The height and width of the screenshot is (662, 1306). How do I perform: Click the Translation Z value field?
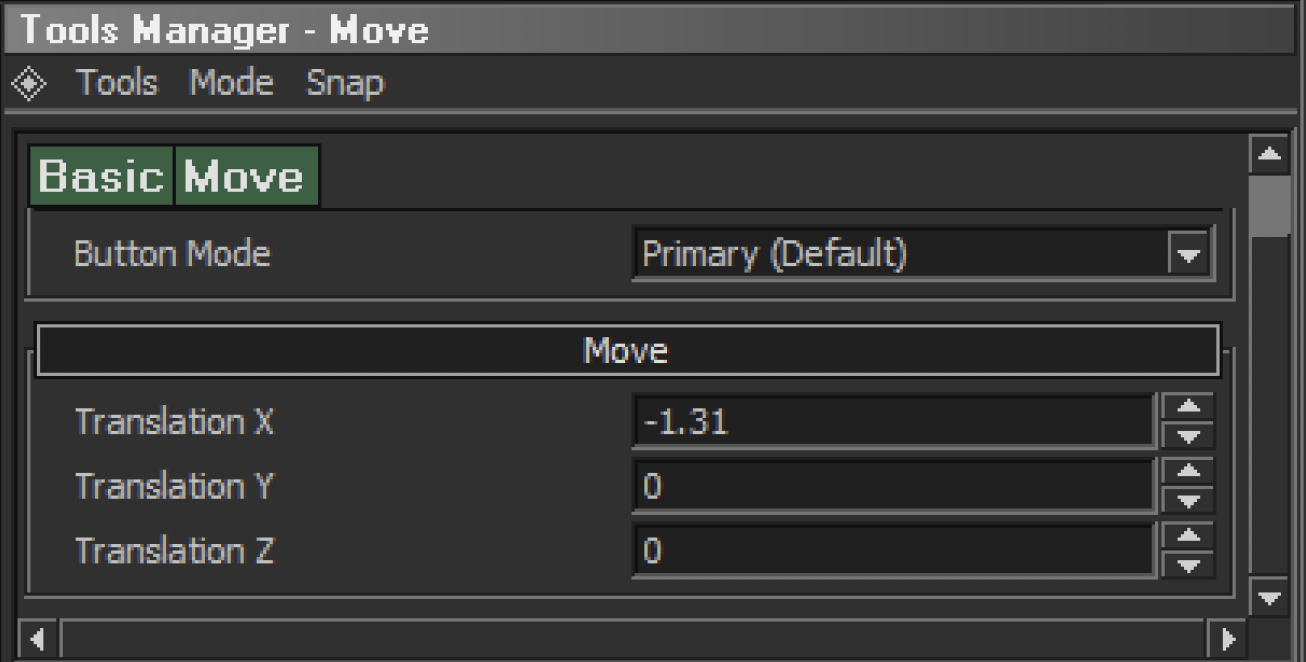893,551
